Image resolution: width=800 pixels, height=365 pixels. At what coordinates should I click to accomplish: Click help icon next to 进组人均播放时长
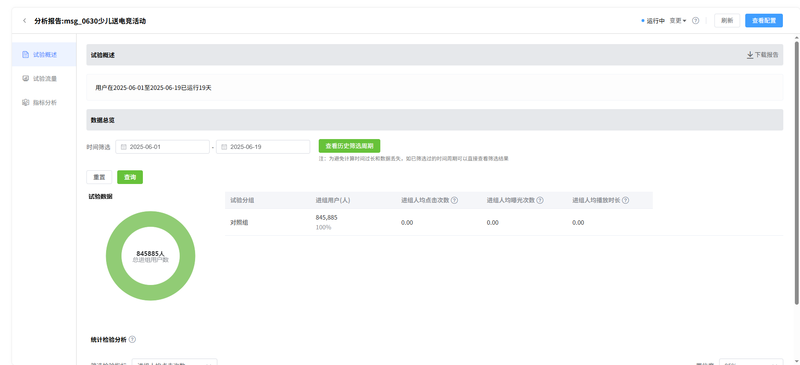tap(626, 201)
